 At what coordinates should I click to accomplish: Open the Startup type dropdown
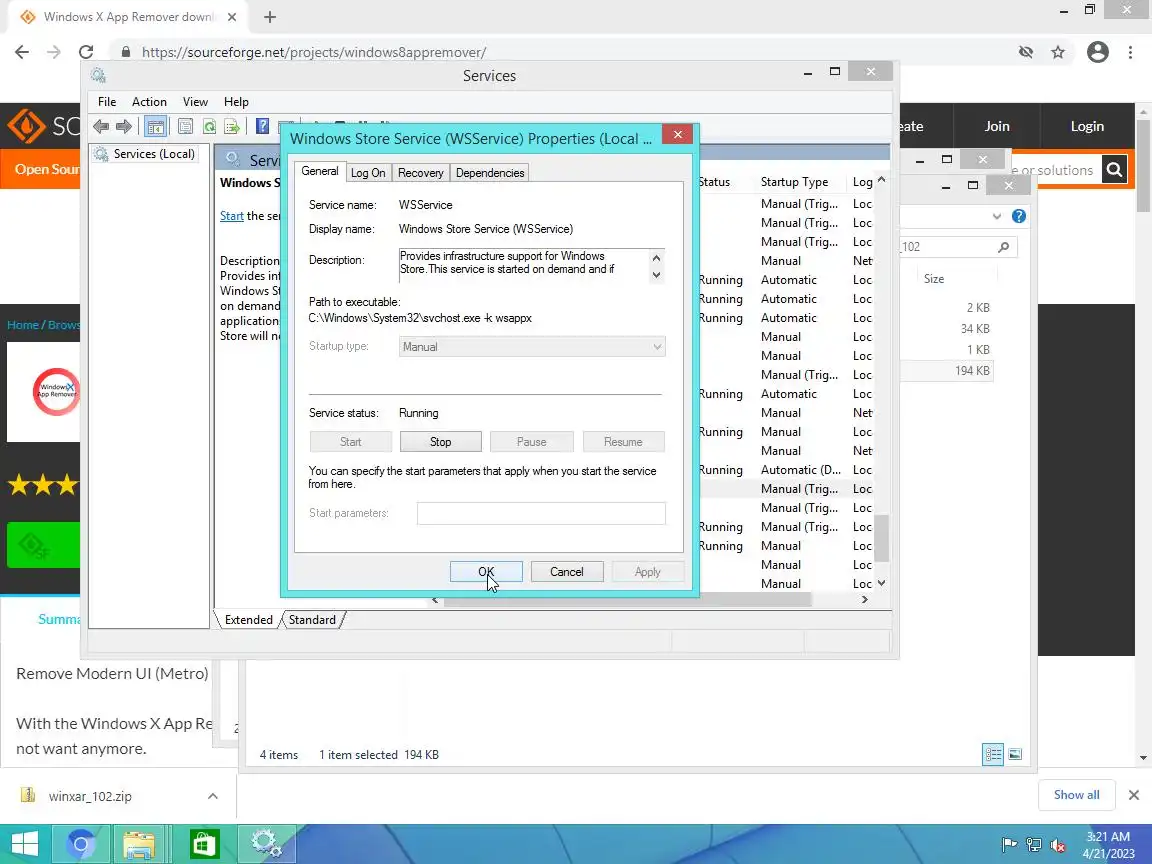(x=532, y=347)
